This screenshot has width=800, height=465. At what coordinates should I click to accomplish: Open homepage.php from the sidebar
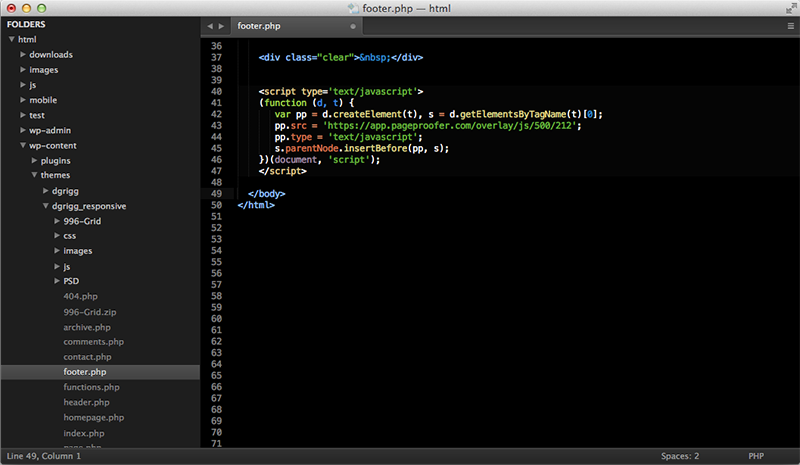pos(93,418)
